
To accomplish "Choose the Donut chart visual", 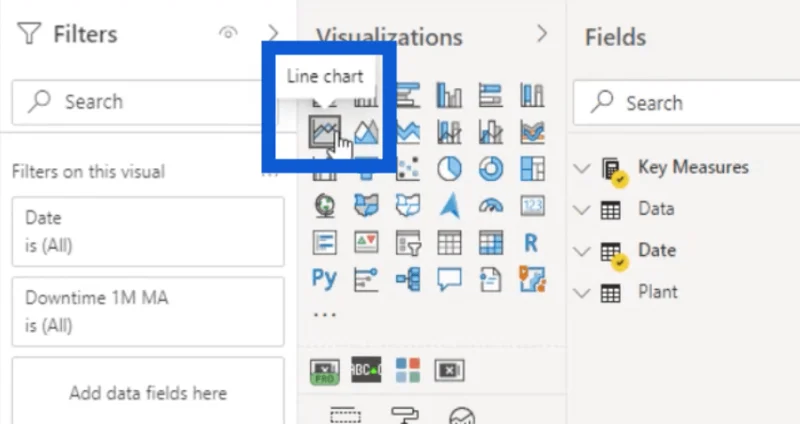I will (x=490, y=169).
